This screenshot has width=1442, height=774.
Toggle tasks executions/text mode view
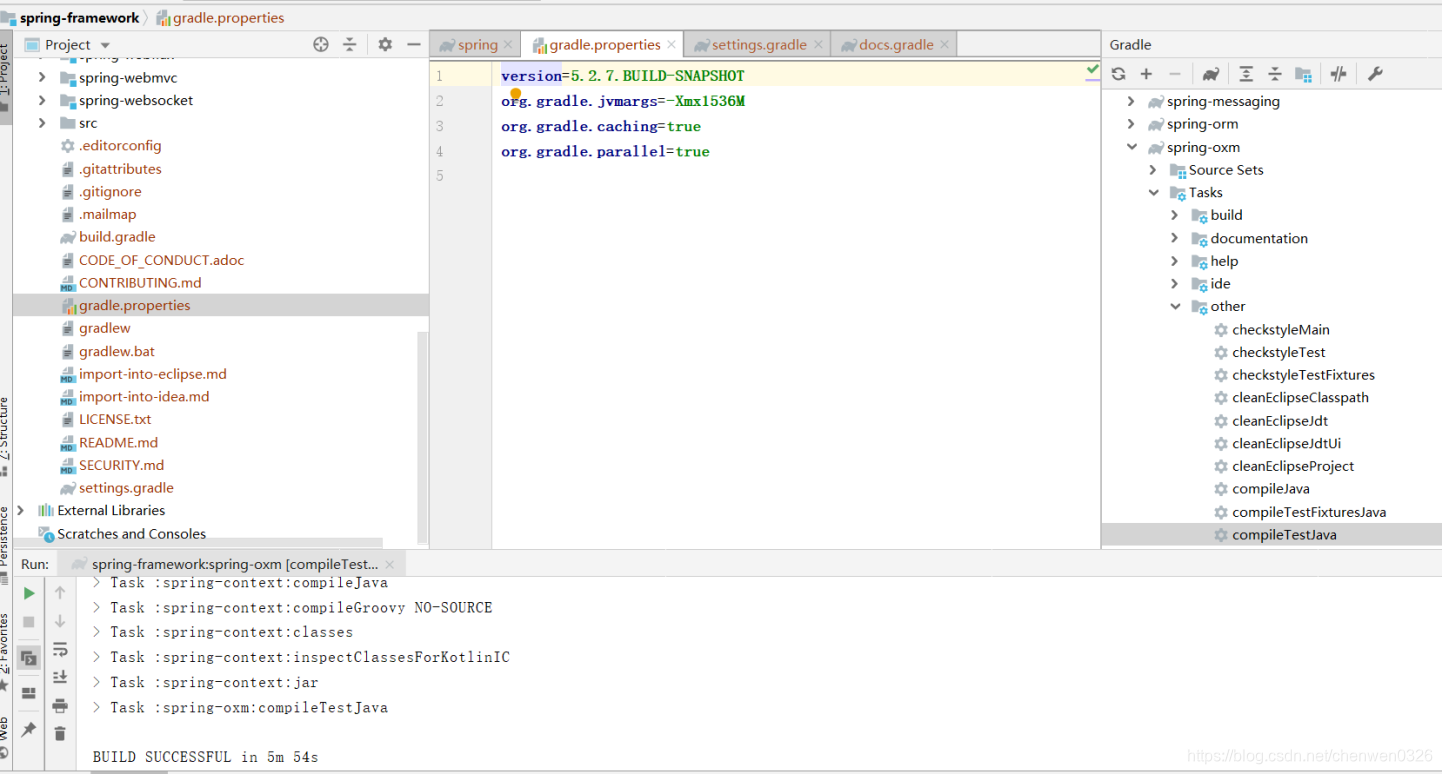[29, 658]
